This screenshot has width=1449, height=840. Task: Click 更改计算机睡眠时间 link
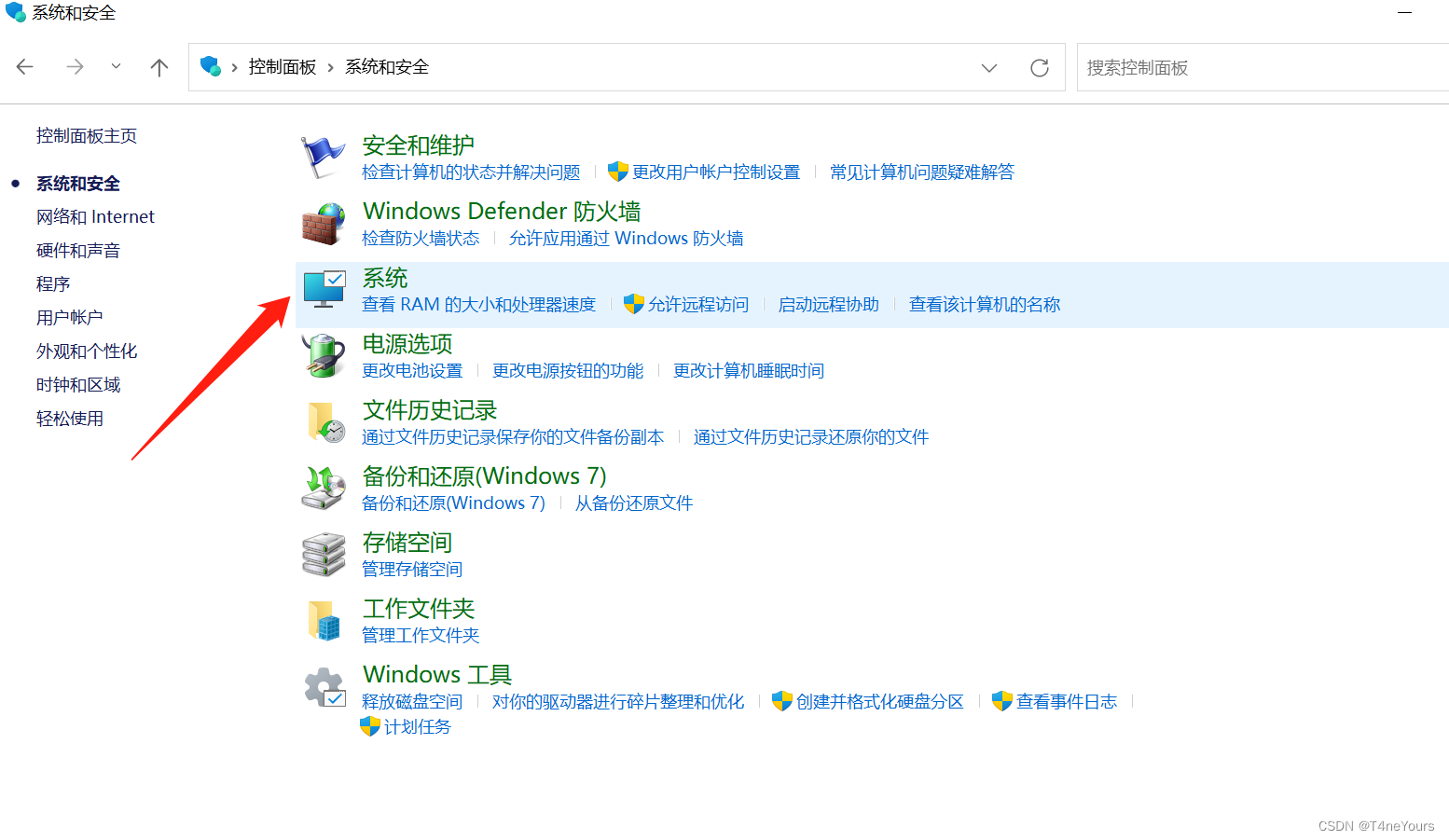(749, 371)
